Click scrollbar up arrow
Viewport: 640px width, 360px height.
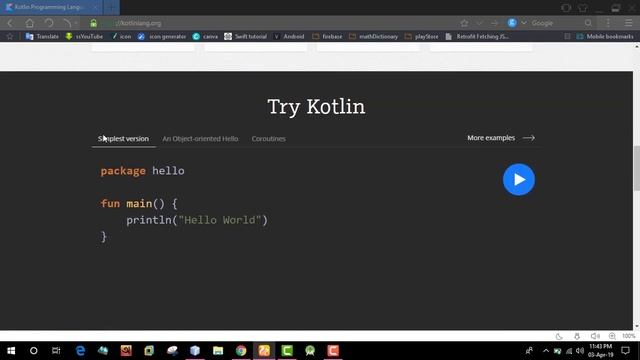click(x=636, y=46)
